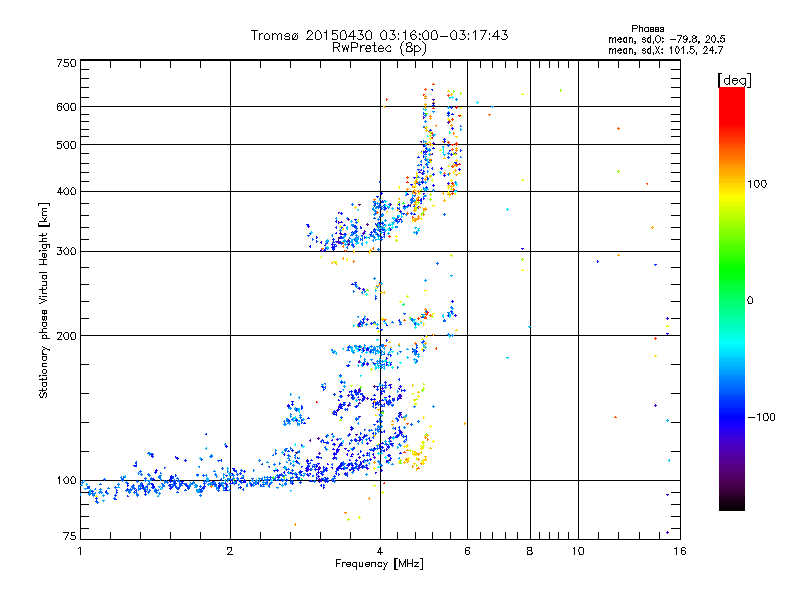
Task: Click the colorbar tick label '0'
Action: (x=749, y=301)
